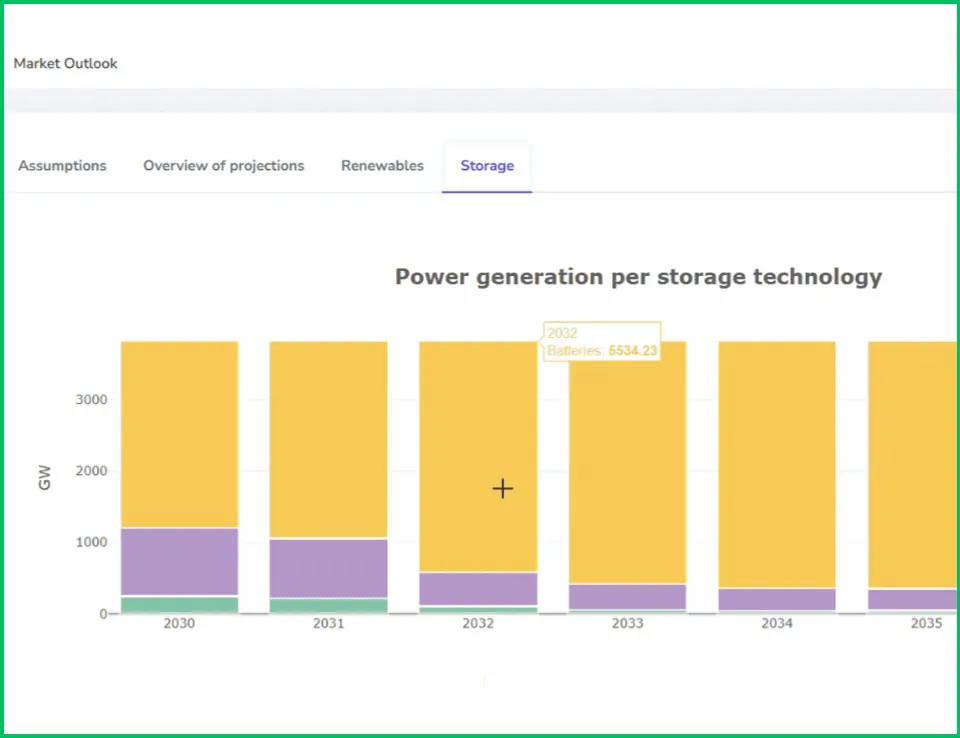Screen dimensions: 960x738
Task: Click the green bar segment for 2030
Action: (x=180, y=604)
